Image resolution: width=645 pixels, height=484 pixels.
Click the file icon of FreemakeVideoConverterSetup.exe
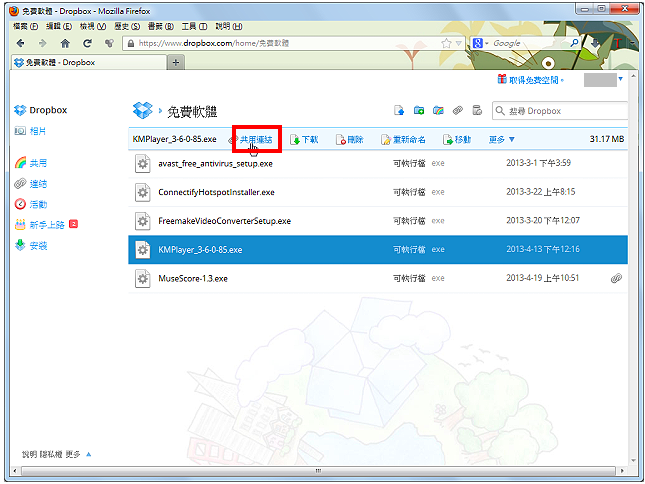click(142, 221)
